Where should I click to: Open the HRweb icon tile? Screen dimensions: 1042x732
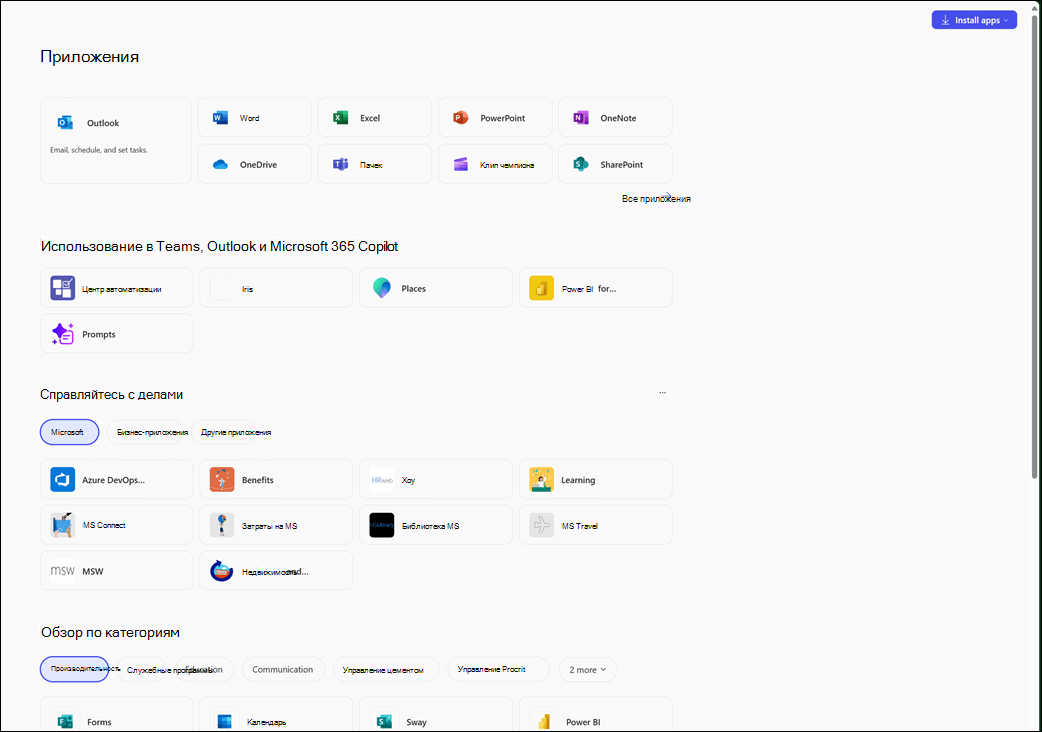381,479
